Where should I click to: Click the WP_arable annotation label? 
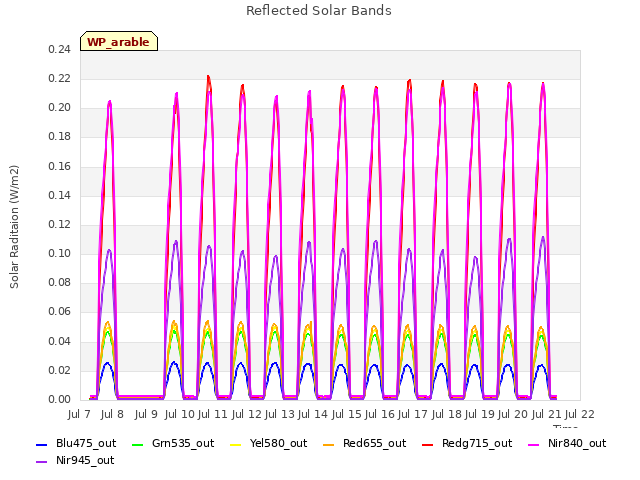tap(119, 41)
